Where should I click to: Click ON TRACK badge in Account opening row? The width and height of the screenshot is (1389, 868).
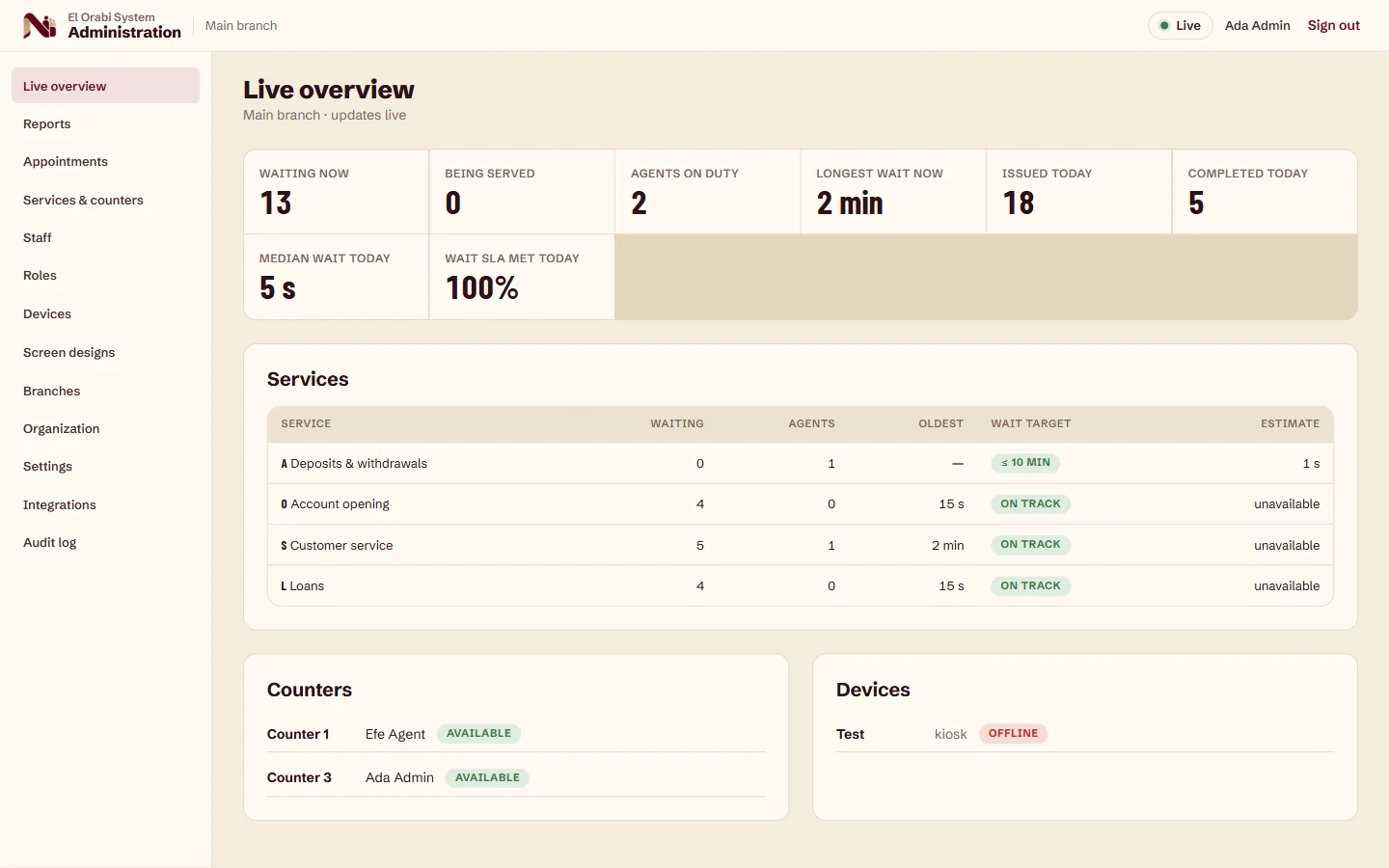coord(1030,503)
